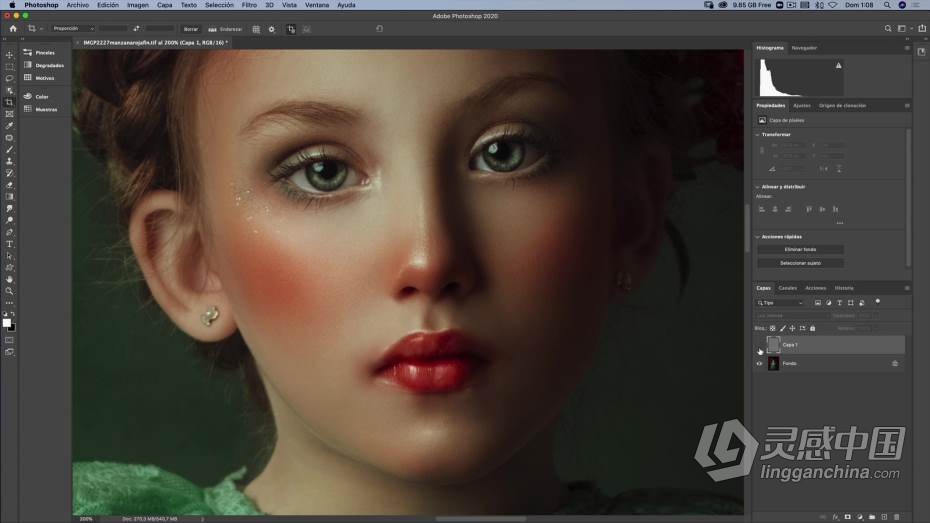Toggle the layer filter on/off switch

[x=878, y=302]
